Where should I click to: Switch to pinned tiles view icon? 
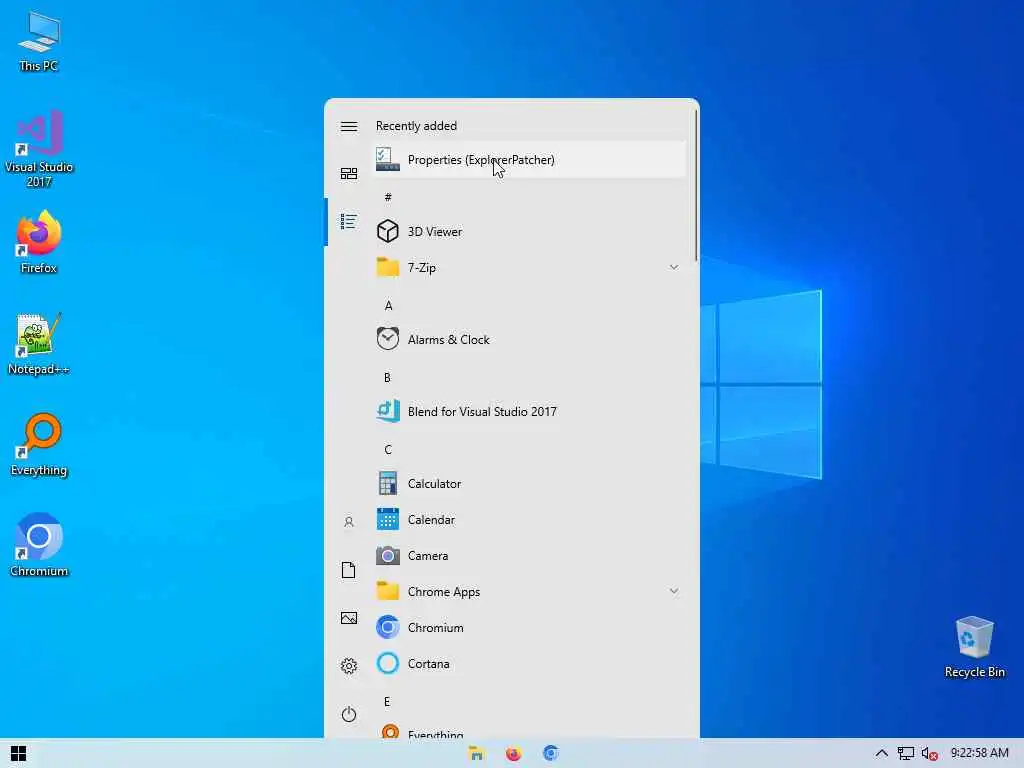tap(349, 173)
